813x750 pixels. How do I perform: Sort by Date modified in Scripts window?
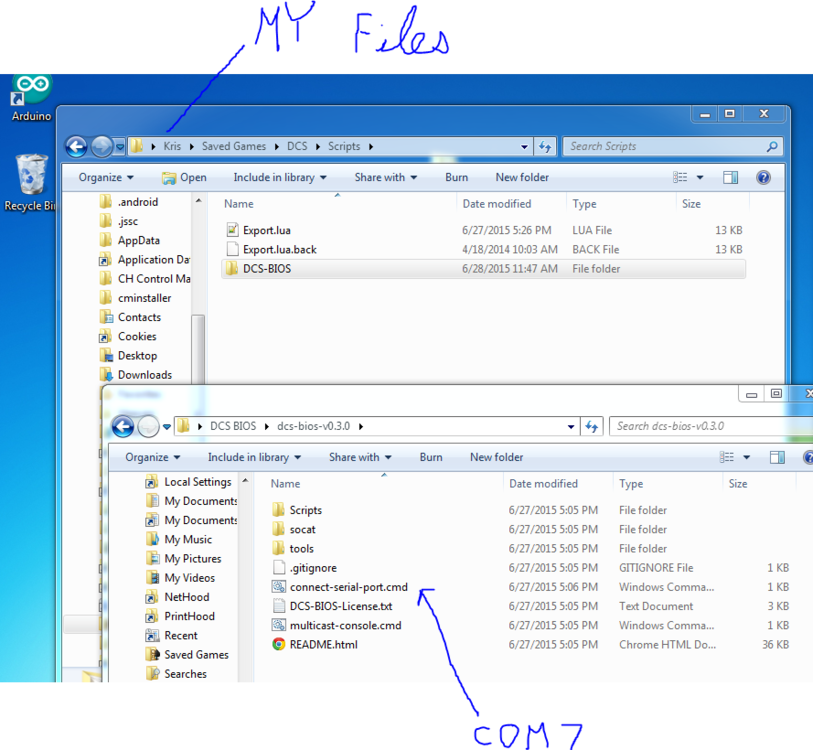(x=497, y=204)
